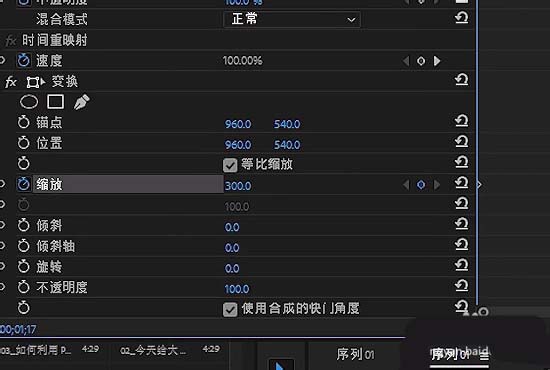Edit the 倾斜轴 value 0.0

(x=232, y=248)
